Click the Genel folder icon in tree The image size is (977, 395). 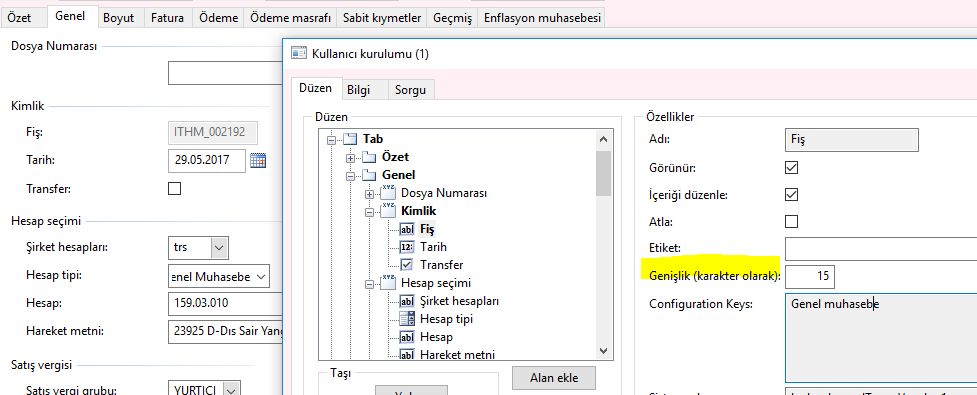[369, 175]
